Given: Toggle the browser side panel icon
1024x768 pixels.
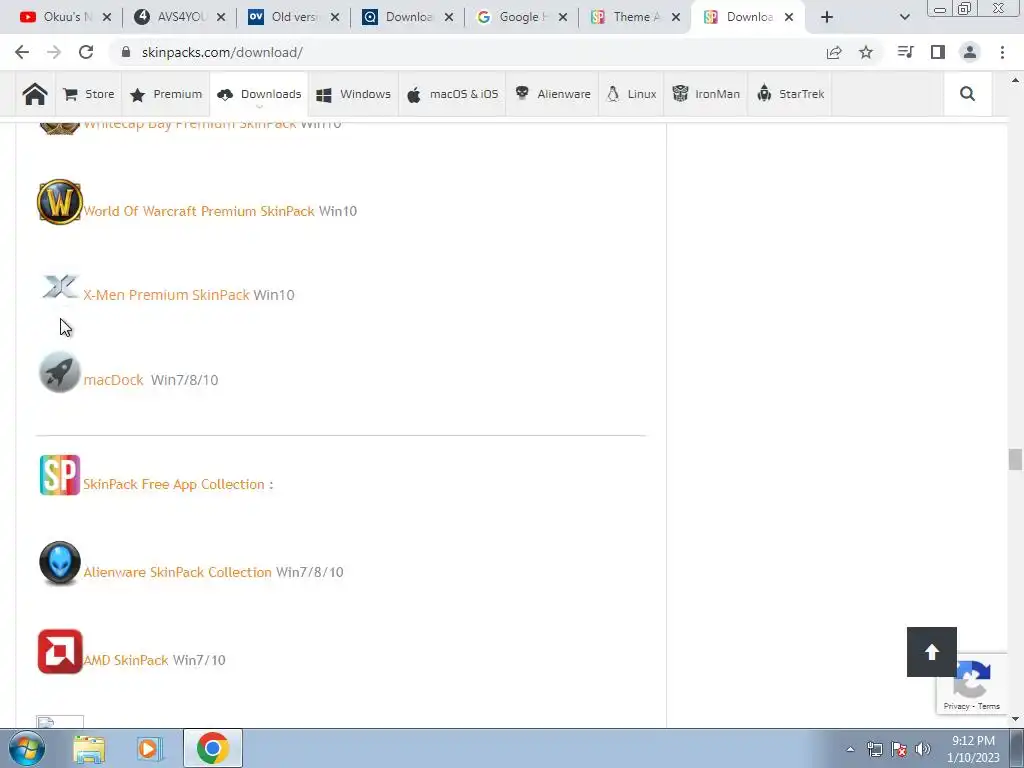Looking at the screenshot, I should point(938,52).
